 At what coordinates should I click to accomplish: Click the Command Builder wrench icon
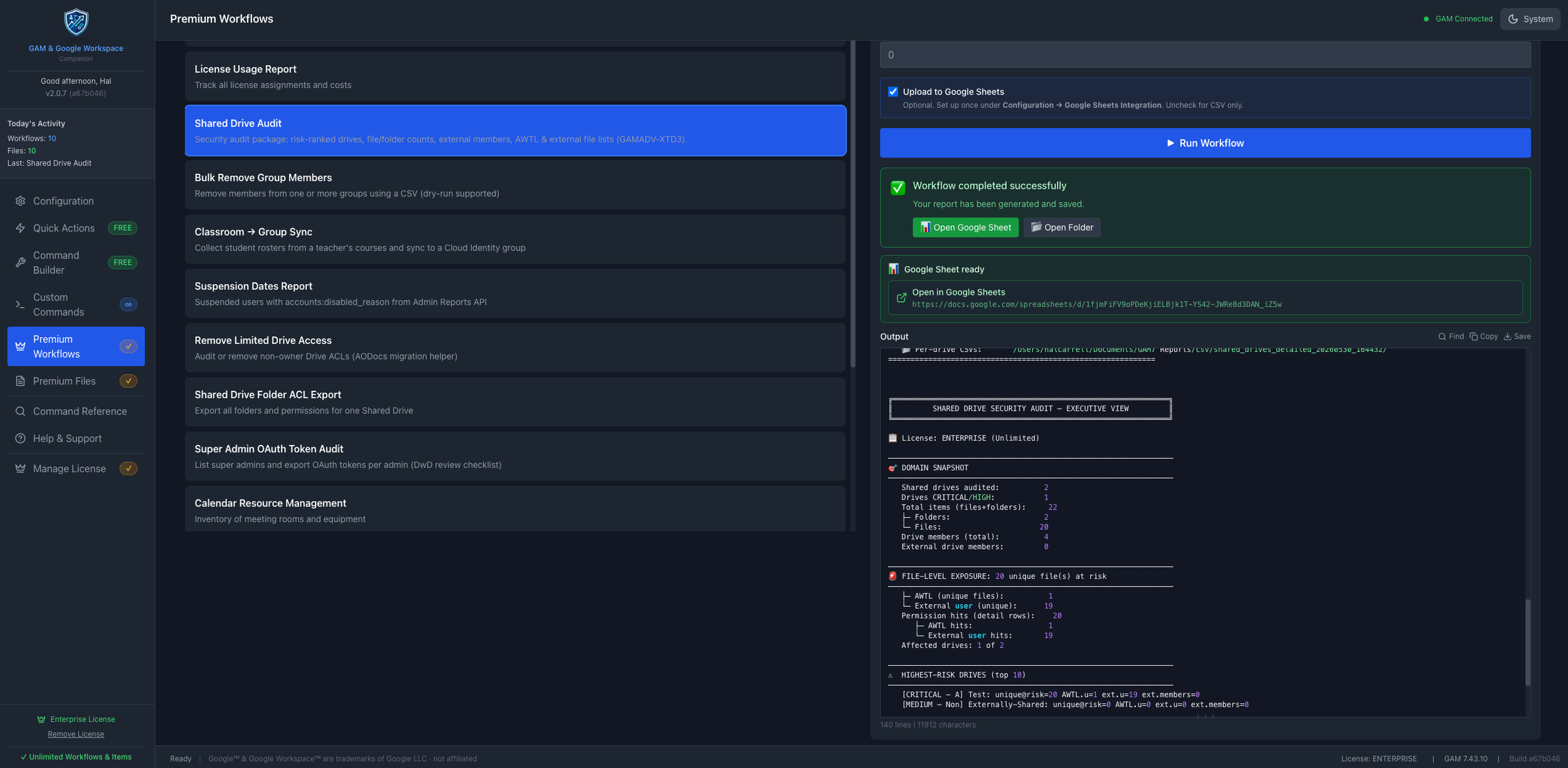[x=20, y=262]
